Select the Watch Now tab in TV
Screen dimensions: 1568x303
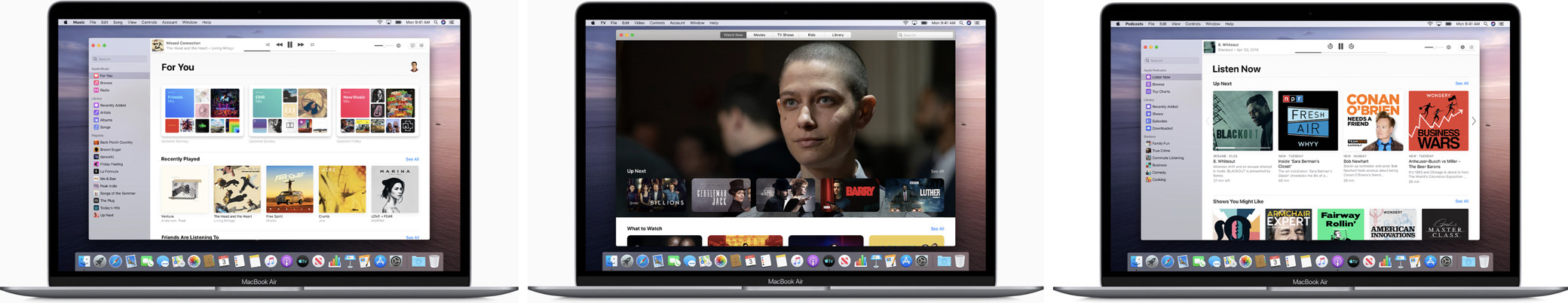click(x=733, y=35)
